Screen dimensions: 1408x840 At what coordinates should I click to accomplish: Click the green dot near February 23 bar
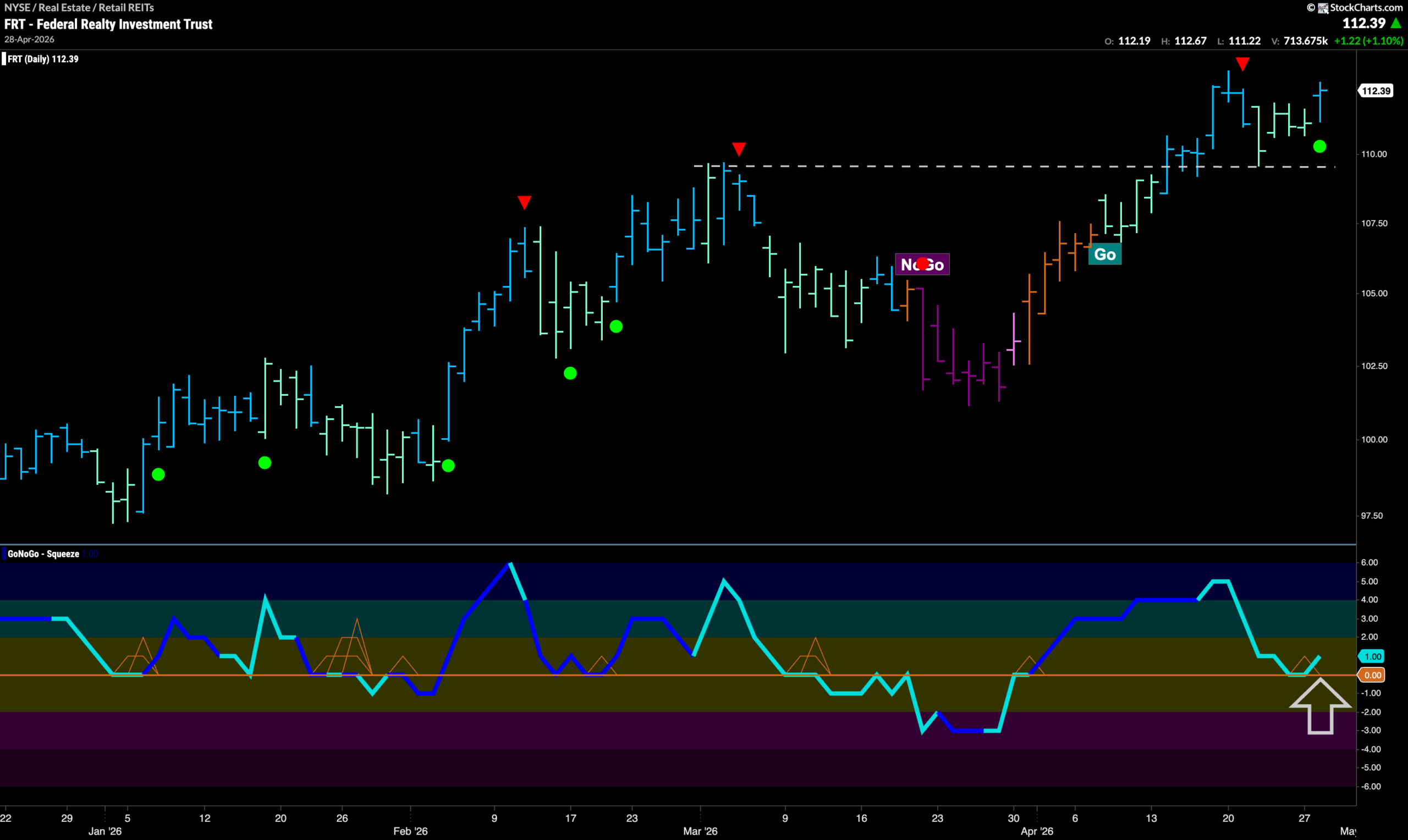click(x=616, y=327)
